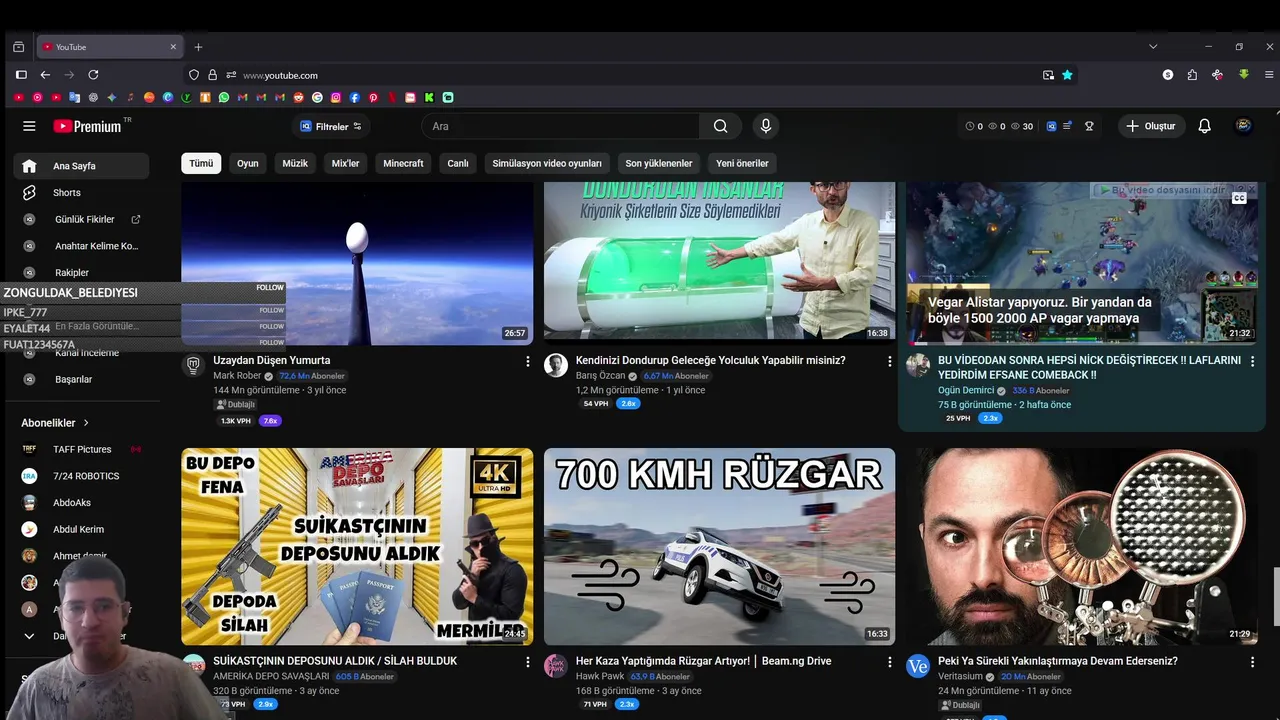Open the list all tabs chevron
Viewport: 1280px width, 720px height.
pyautogui.click(x=1153, y=46)
